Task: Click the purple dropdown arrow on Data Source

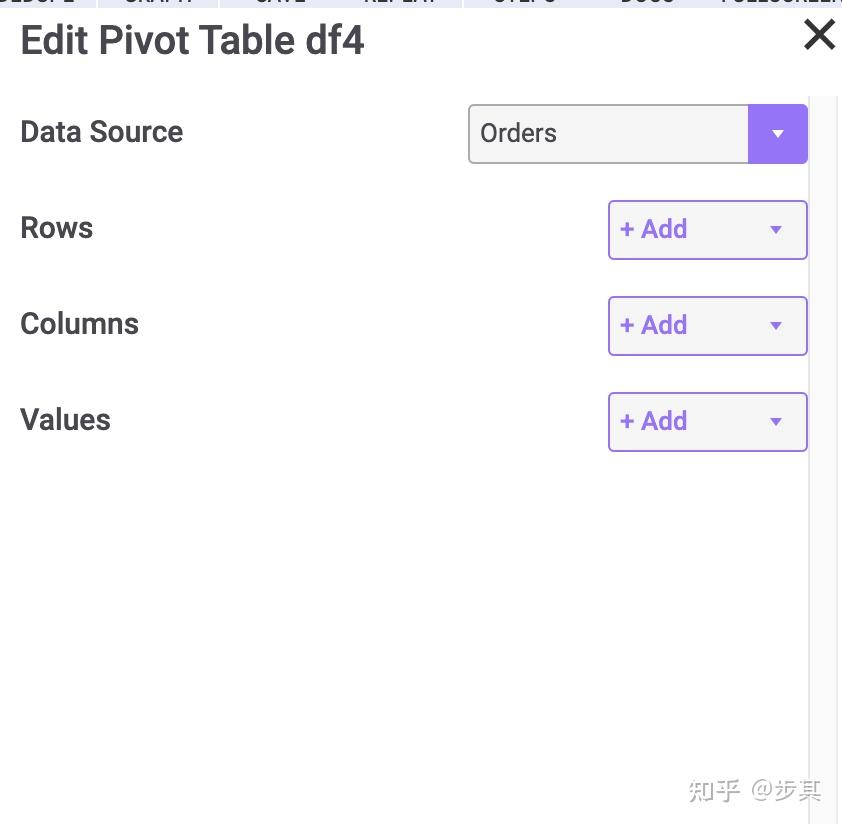Action: [778, 133]
